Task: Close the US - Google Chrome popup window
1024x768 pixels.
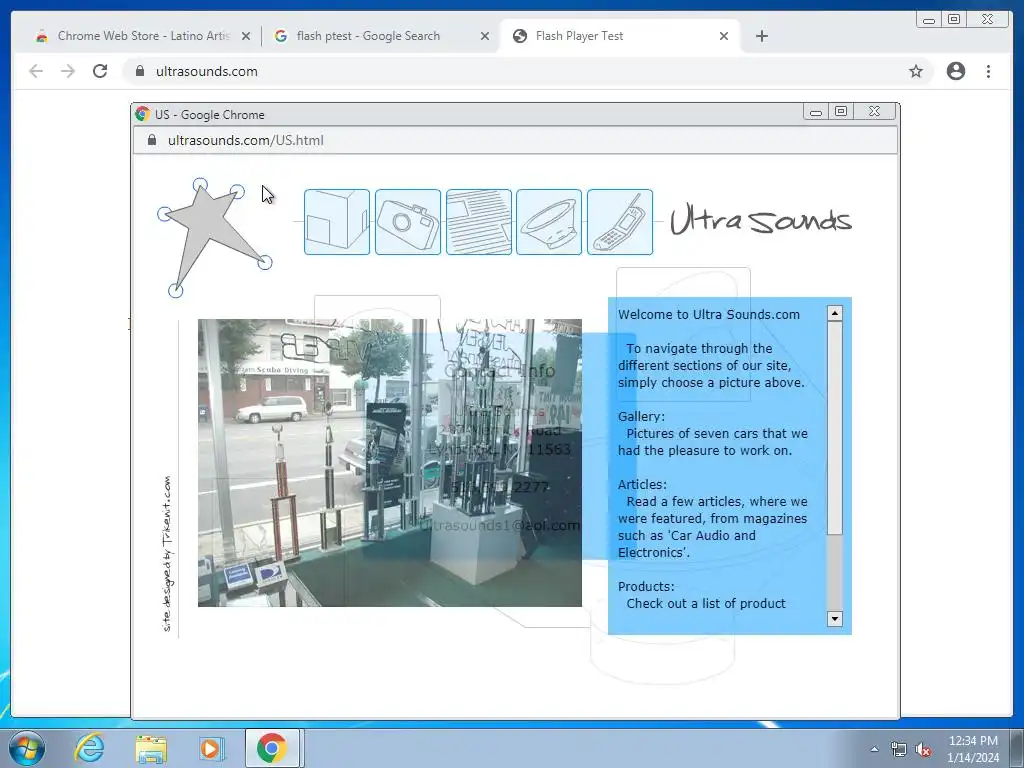Action: click(x=875, y=112)
